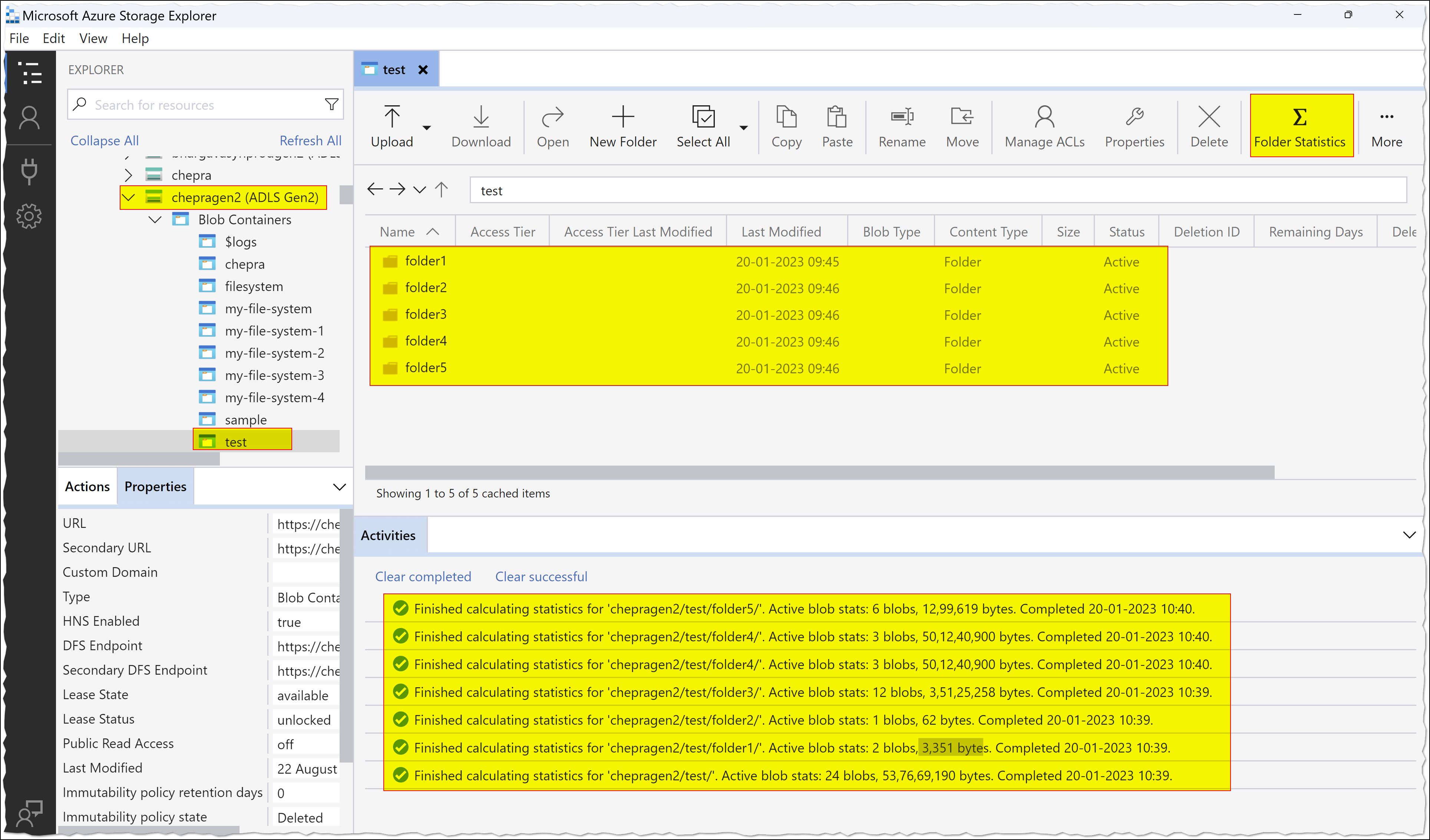This screenshot has height=840, width=1430.
Task: Open the Select All dropdown arrow
Action: pyautogui.click(x=743, y=128)
